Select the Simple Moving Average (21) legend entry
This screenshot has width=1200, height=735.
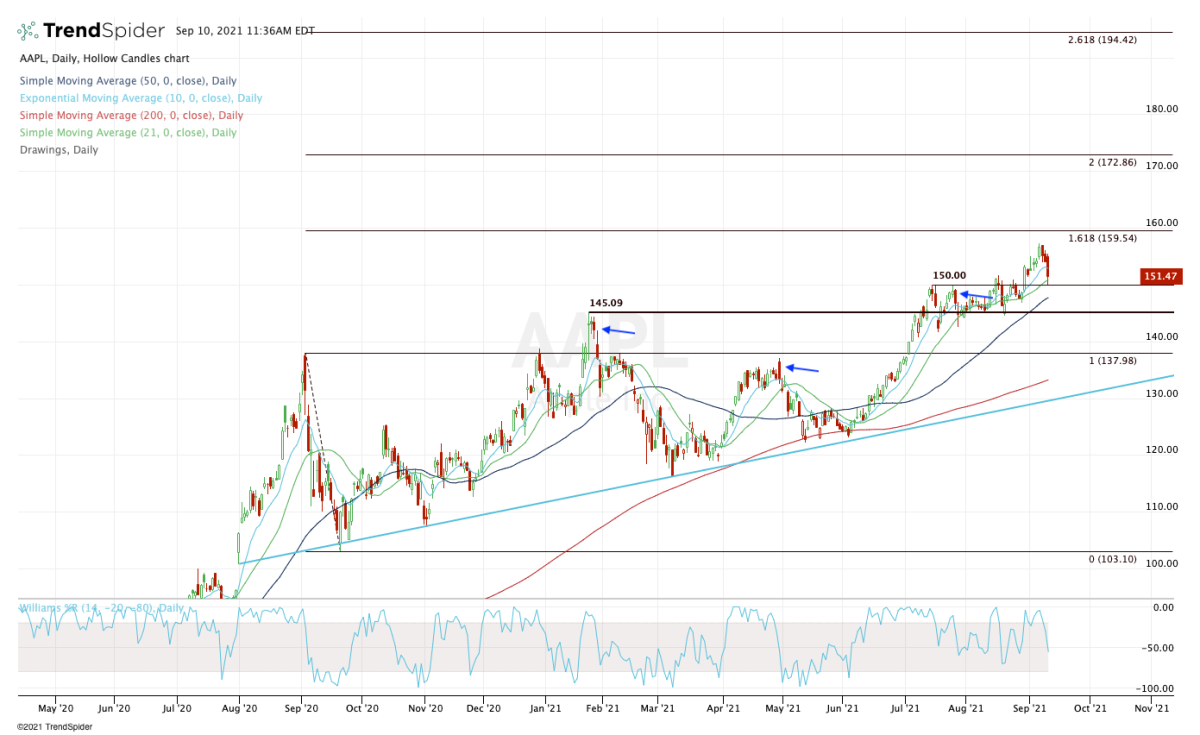point(128,132)
